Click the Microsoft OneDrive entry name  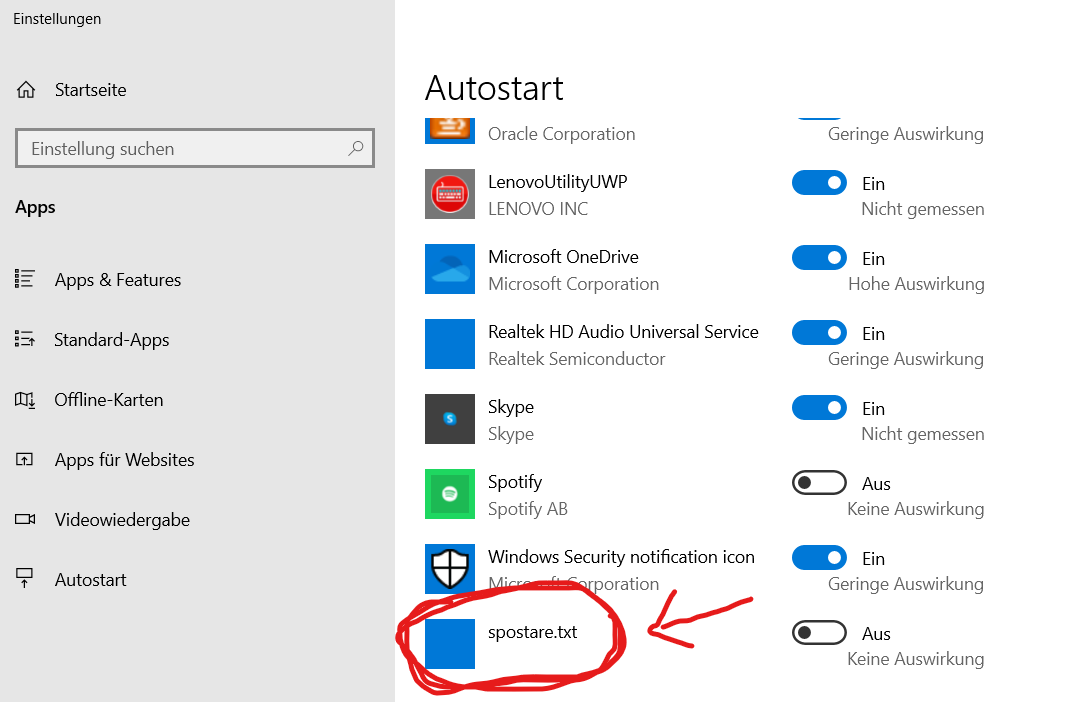pyautogui.click(x=563, y=257)
